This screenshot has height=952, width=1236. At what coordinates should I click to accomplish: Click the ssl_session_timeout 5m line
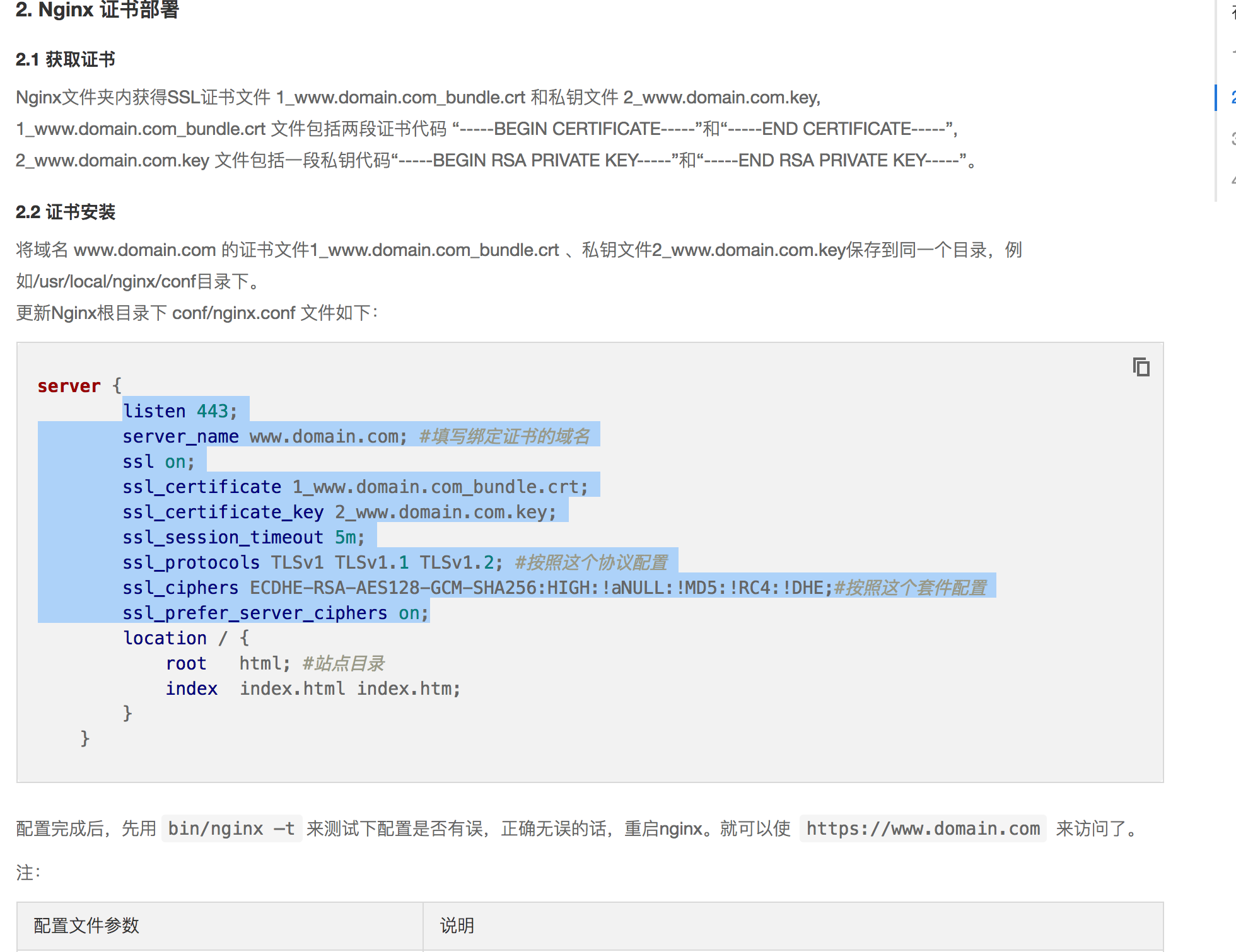244,537
